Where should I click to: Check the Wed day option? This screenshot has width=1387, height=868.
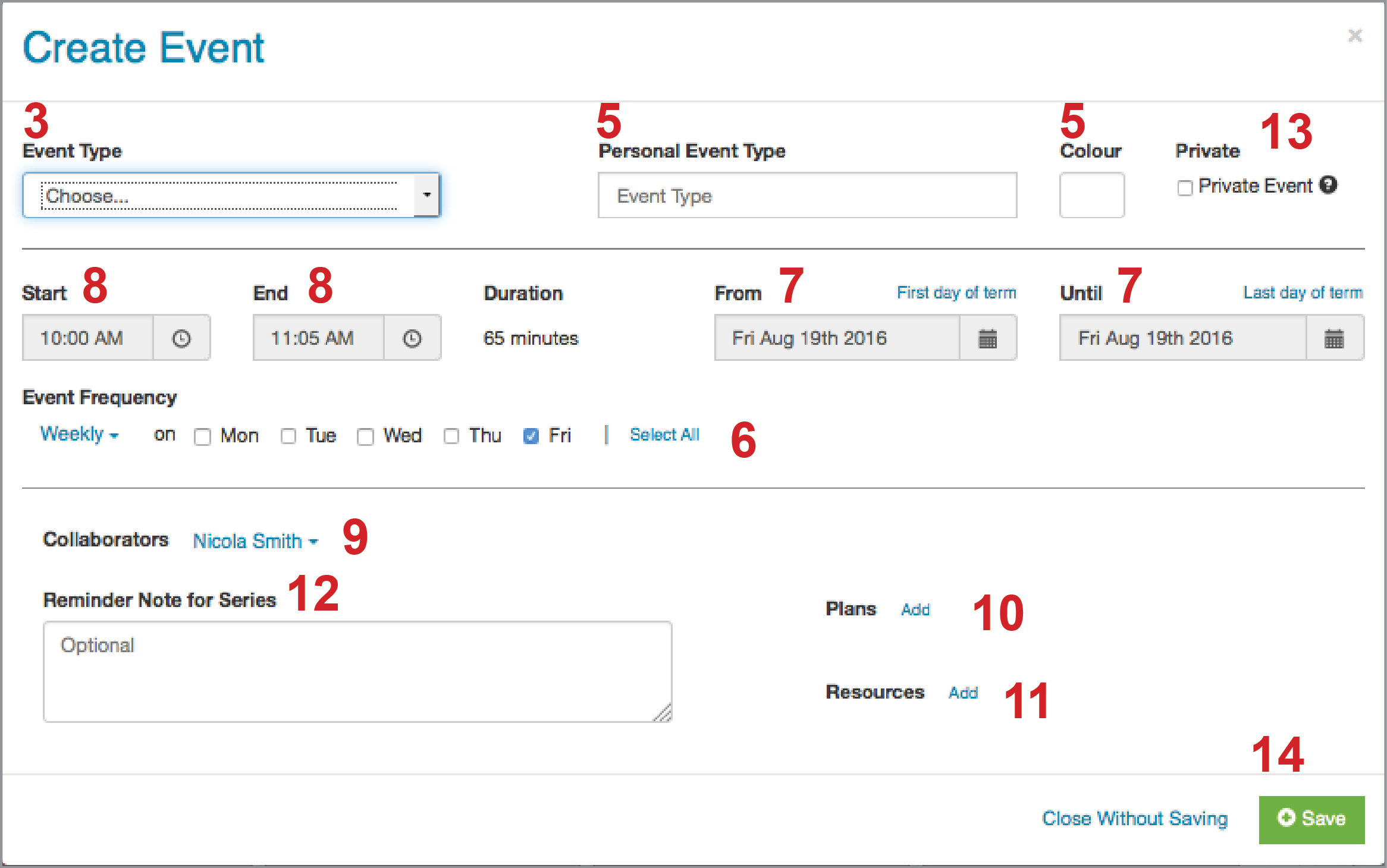point(365,436)
